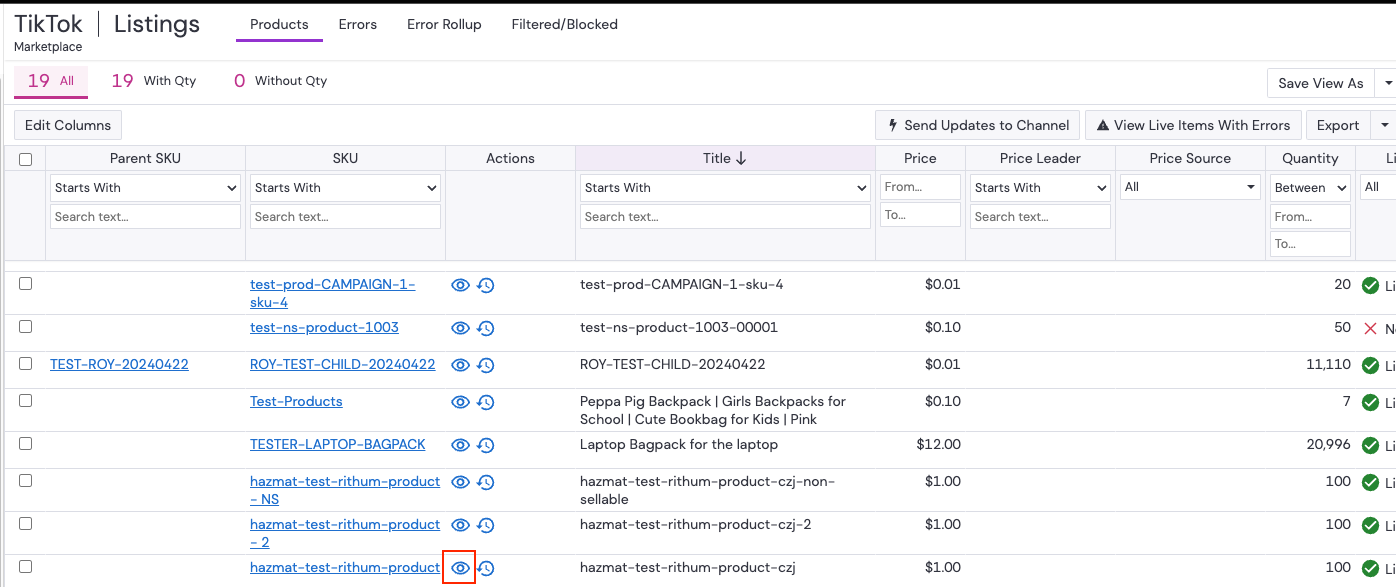Click Send Updates to Channel button

(x=977, y=125)
